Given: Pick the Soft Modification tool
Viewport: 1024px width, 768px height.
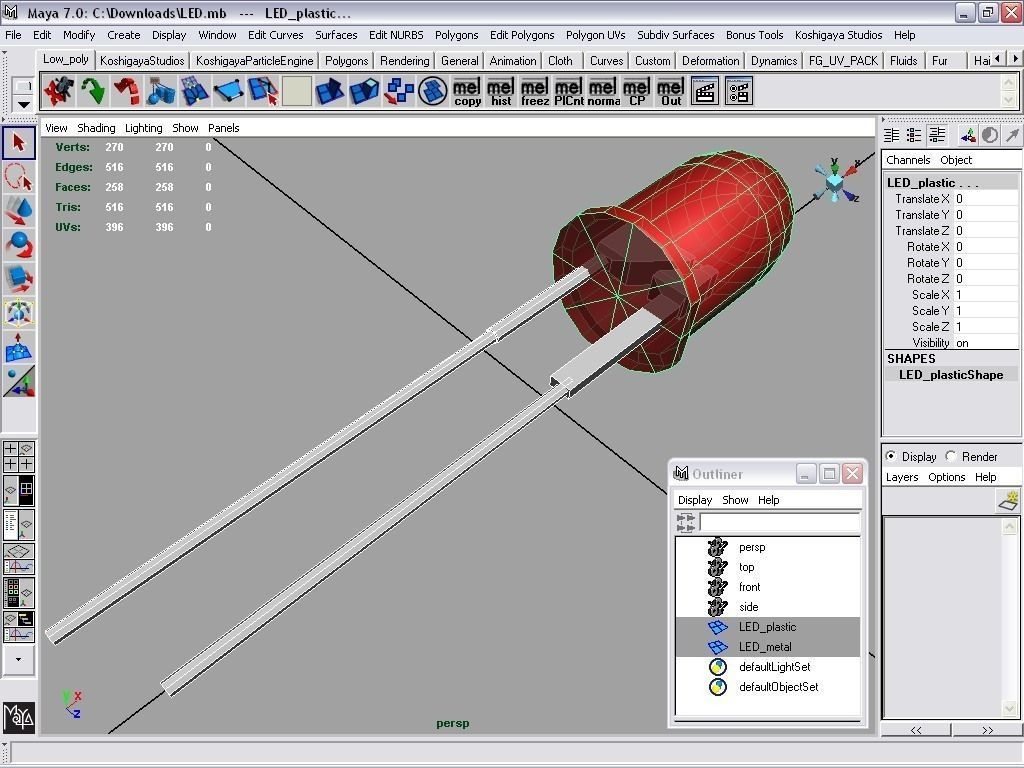Looking at the screenshot, I should pos(18,347).
